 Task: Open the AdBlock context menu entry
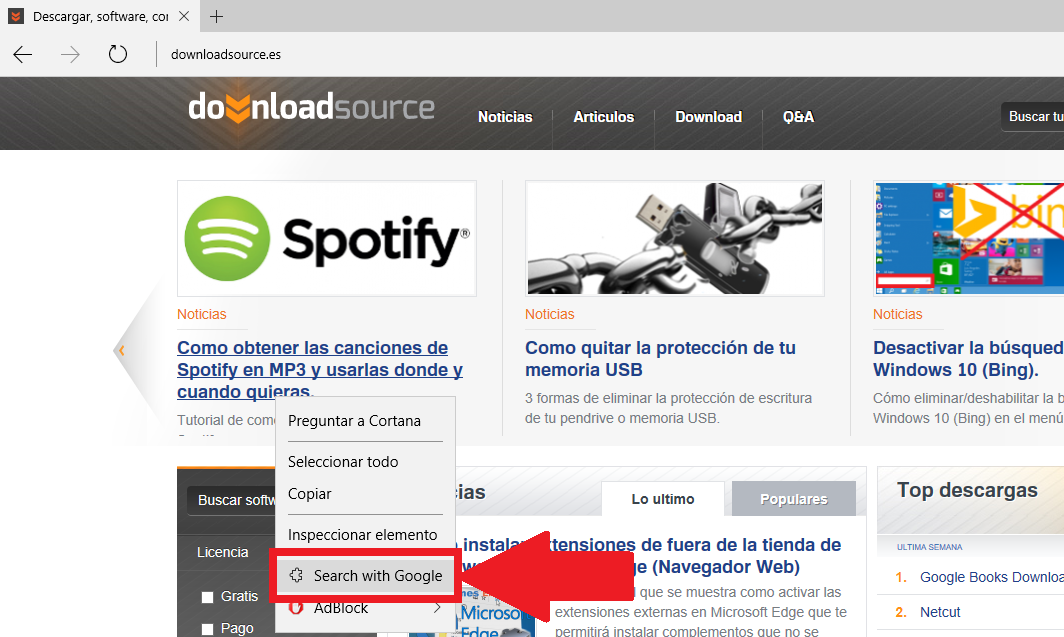pyautogui.click(x=365, y=608)
